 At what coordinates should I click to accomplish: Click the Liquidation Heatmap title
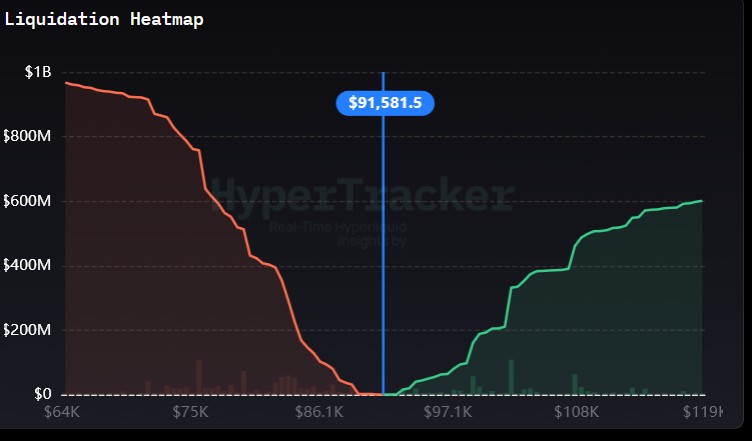(104, 20)
